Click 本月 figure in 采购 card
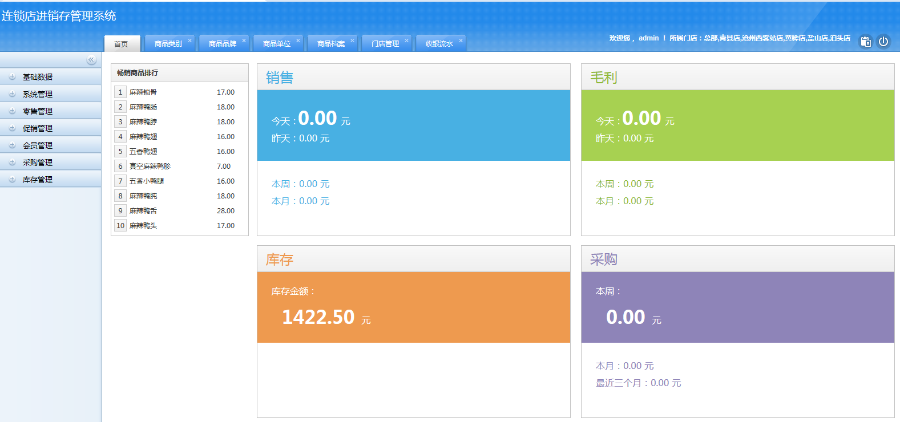 [624, 366]
